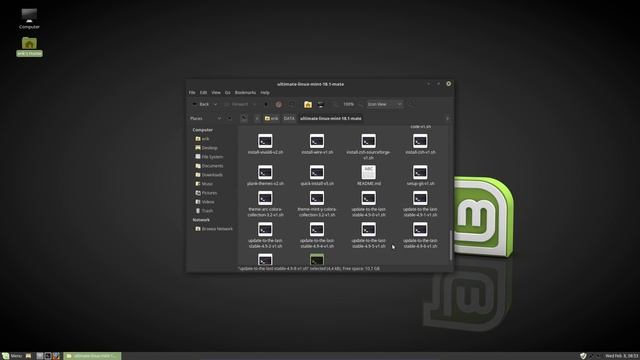This screenshot has width=640, height=360.
Task: Open Videos in the Places sidebar
Action: click(205, 202)
